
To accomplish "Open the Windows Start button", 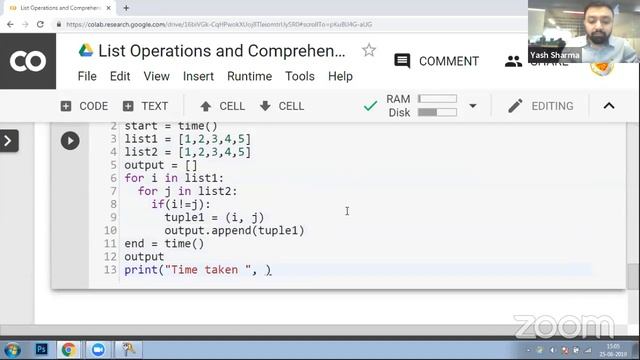I will coord(12,350).
